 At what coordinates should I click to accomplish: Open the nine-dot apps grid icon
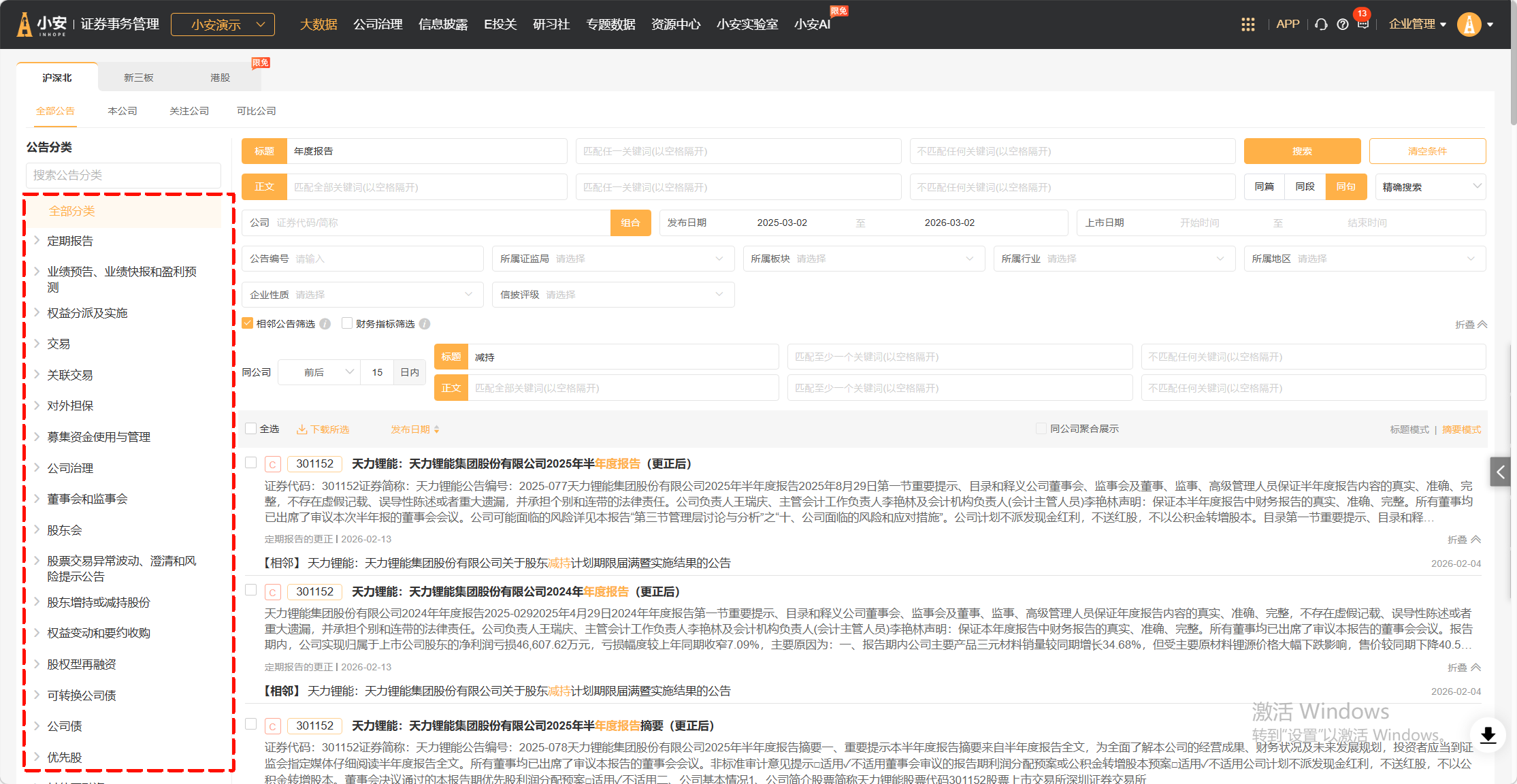click(1247, 24)
